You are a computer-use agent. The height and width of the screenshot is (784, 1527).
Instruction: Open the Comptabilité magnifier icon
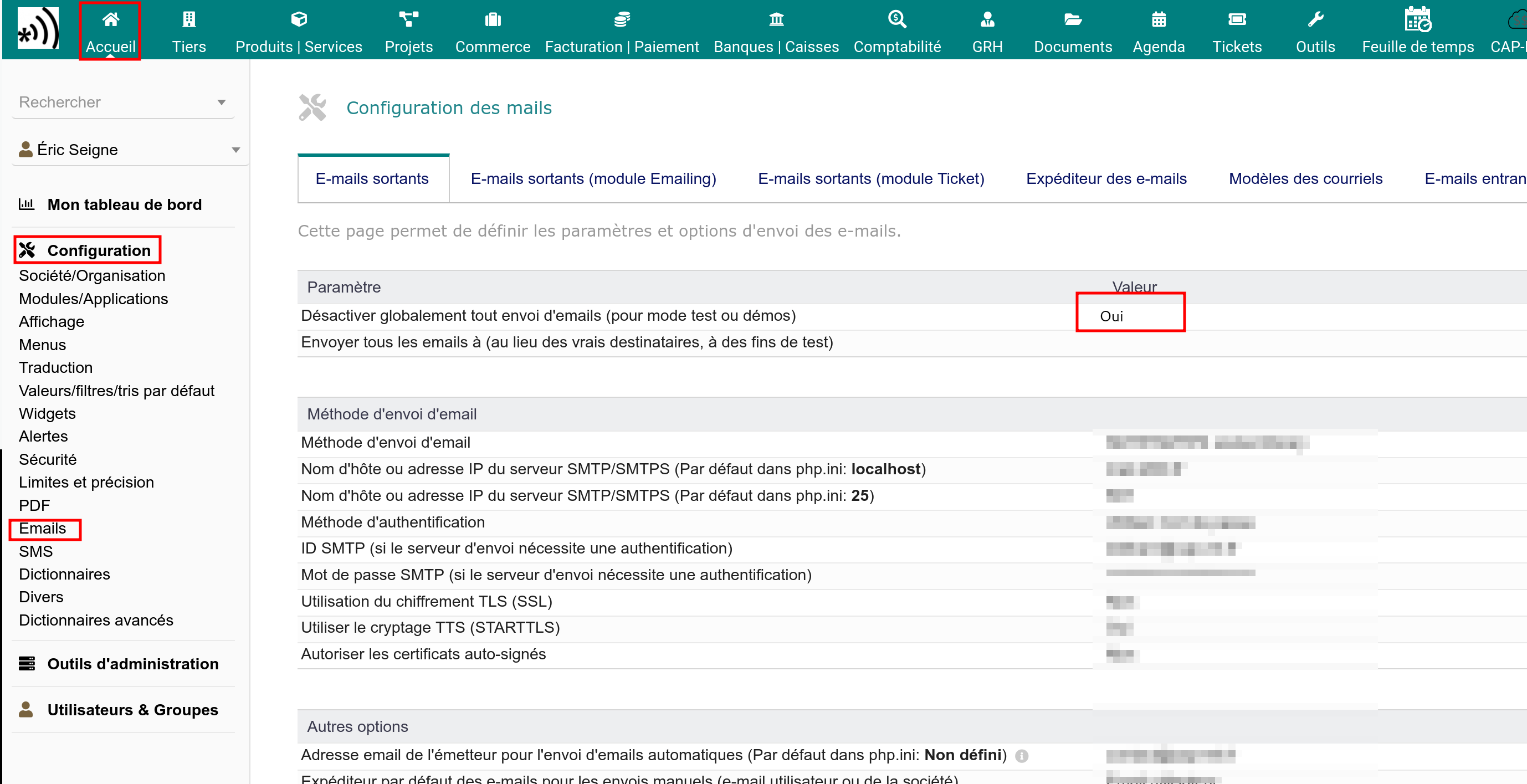[897, 19]
